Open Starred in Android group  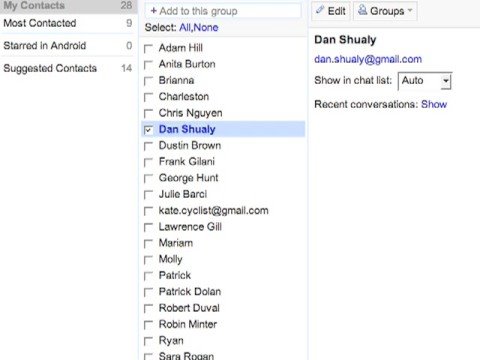68,46
